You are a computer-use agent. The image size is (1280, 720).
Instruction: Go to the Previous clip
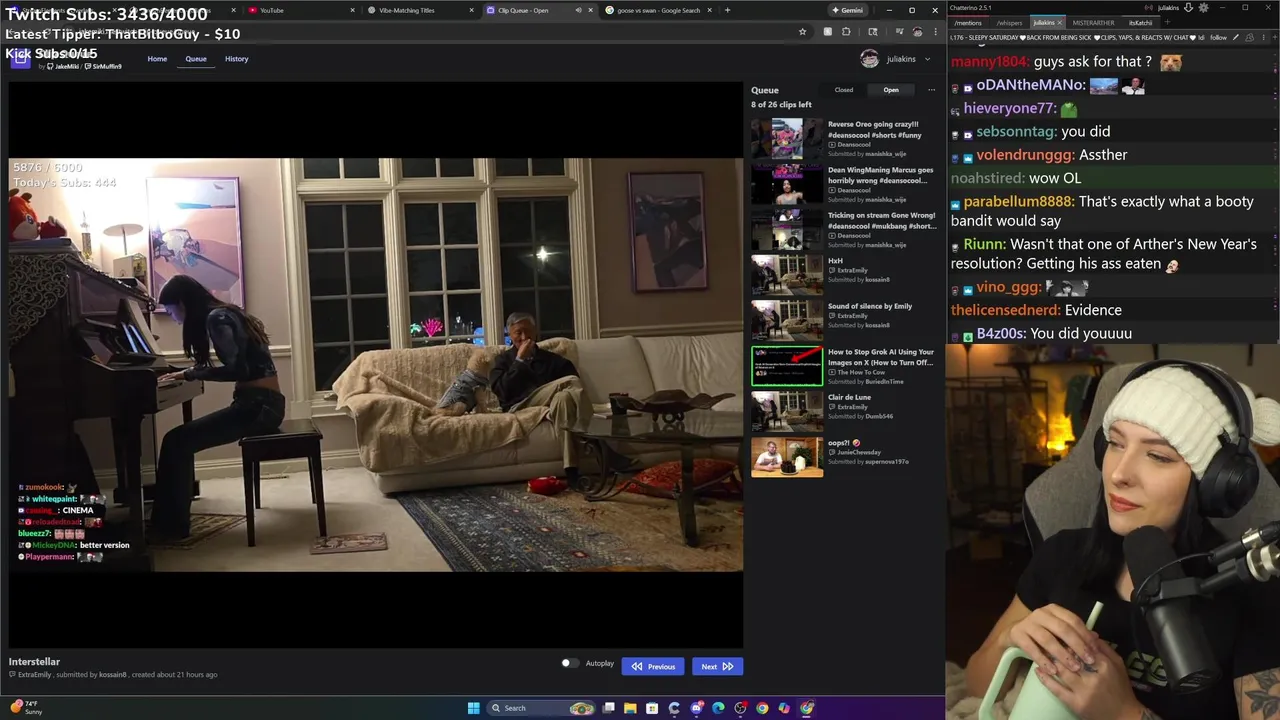(x=653, y=666)
